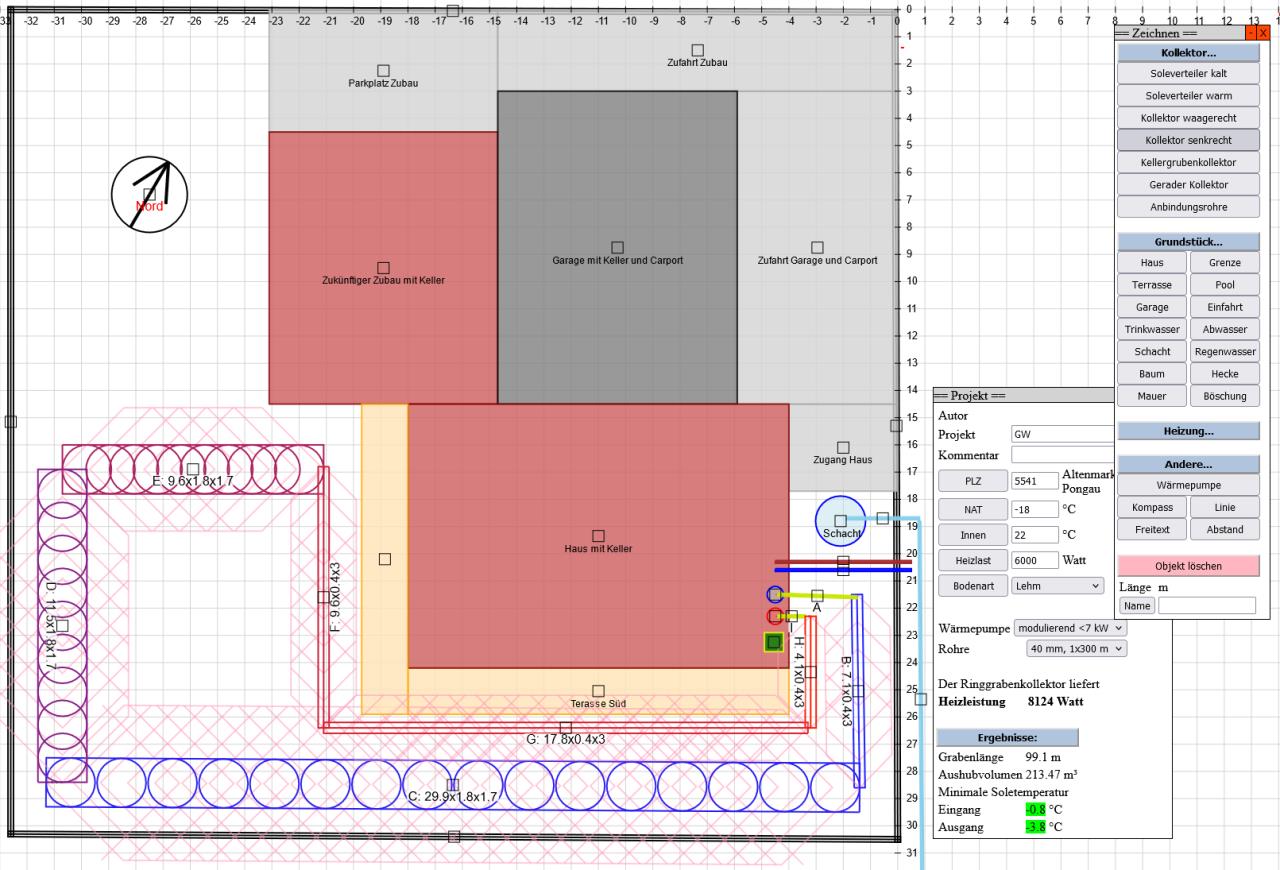Toggle the Ergebnisse: results section
The height and width of the screenshot is (870, 1280).
pyautogui.click(x=1007, y=737)
